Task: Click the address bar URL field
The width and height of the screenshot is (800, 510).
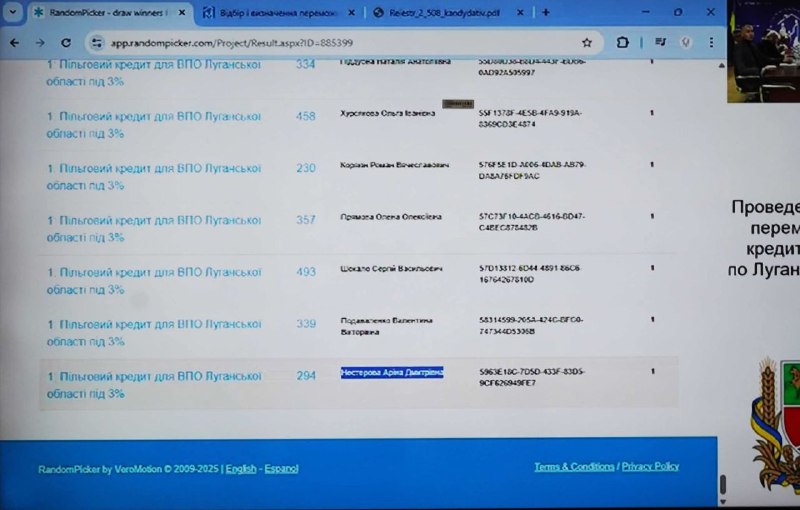Action: [x=330, y=43]
